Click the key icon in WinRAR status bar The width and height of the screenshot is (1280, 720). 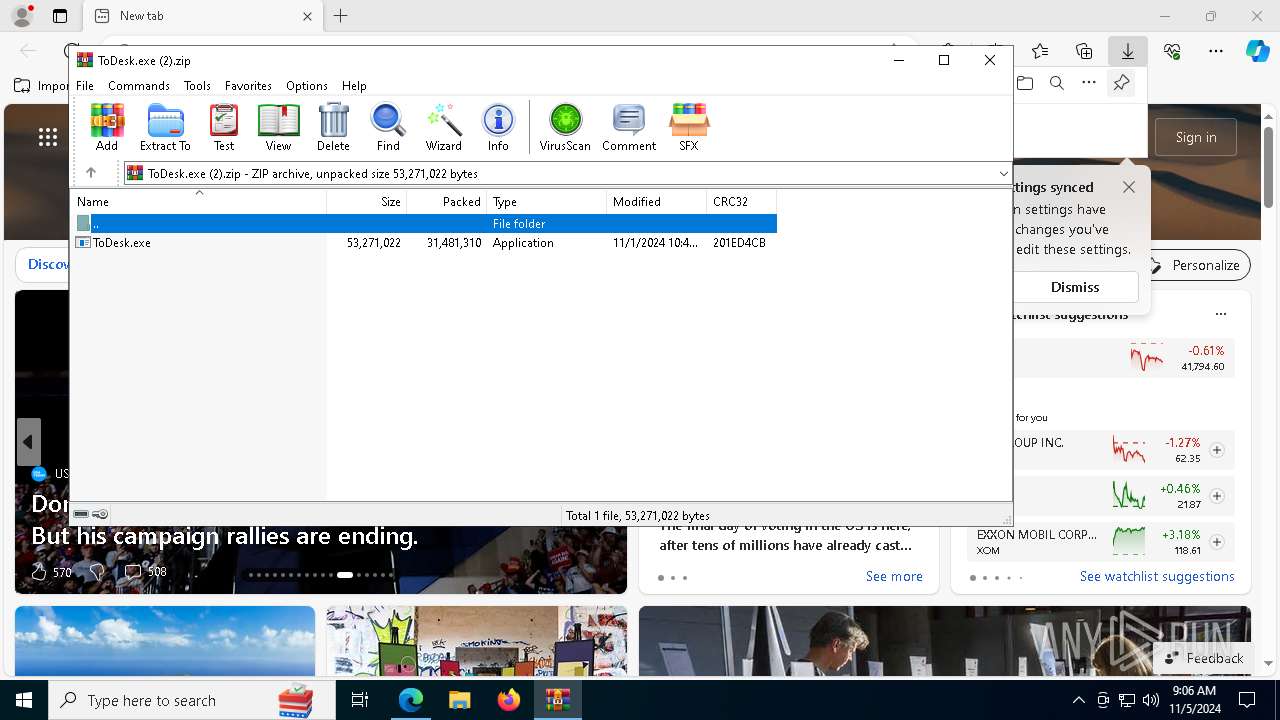coord(100,514)
